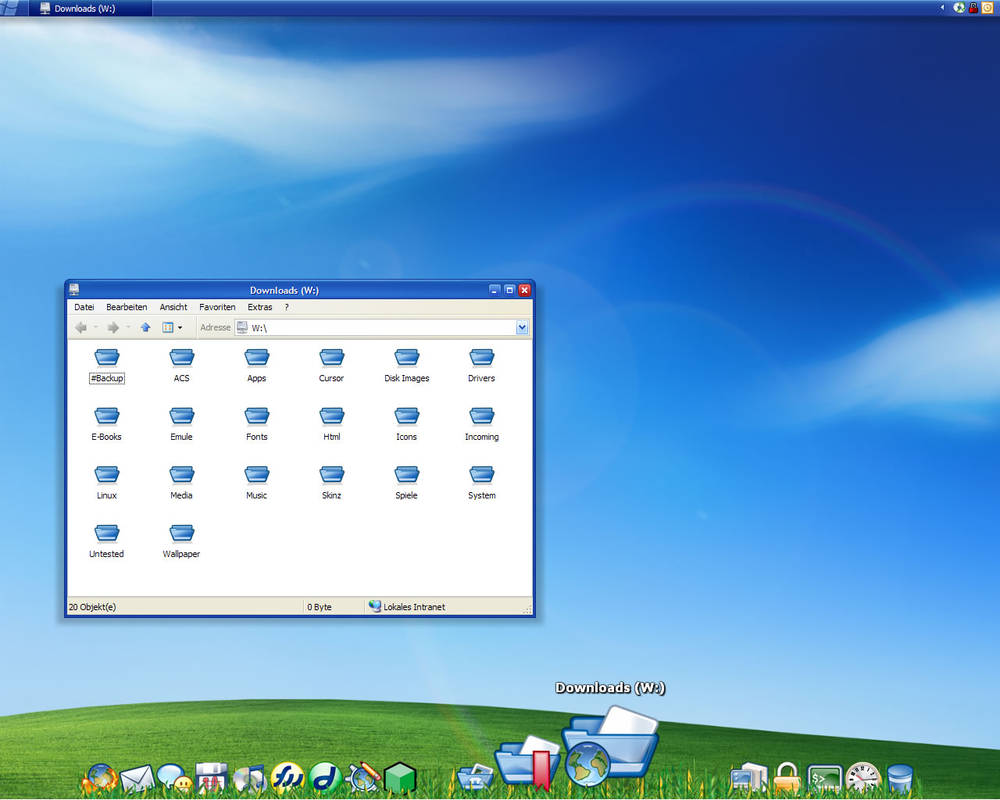Click the Skinz folder icon

[x=332, y=475]
